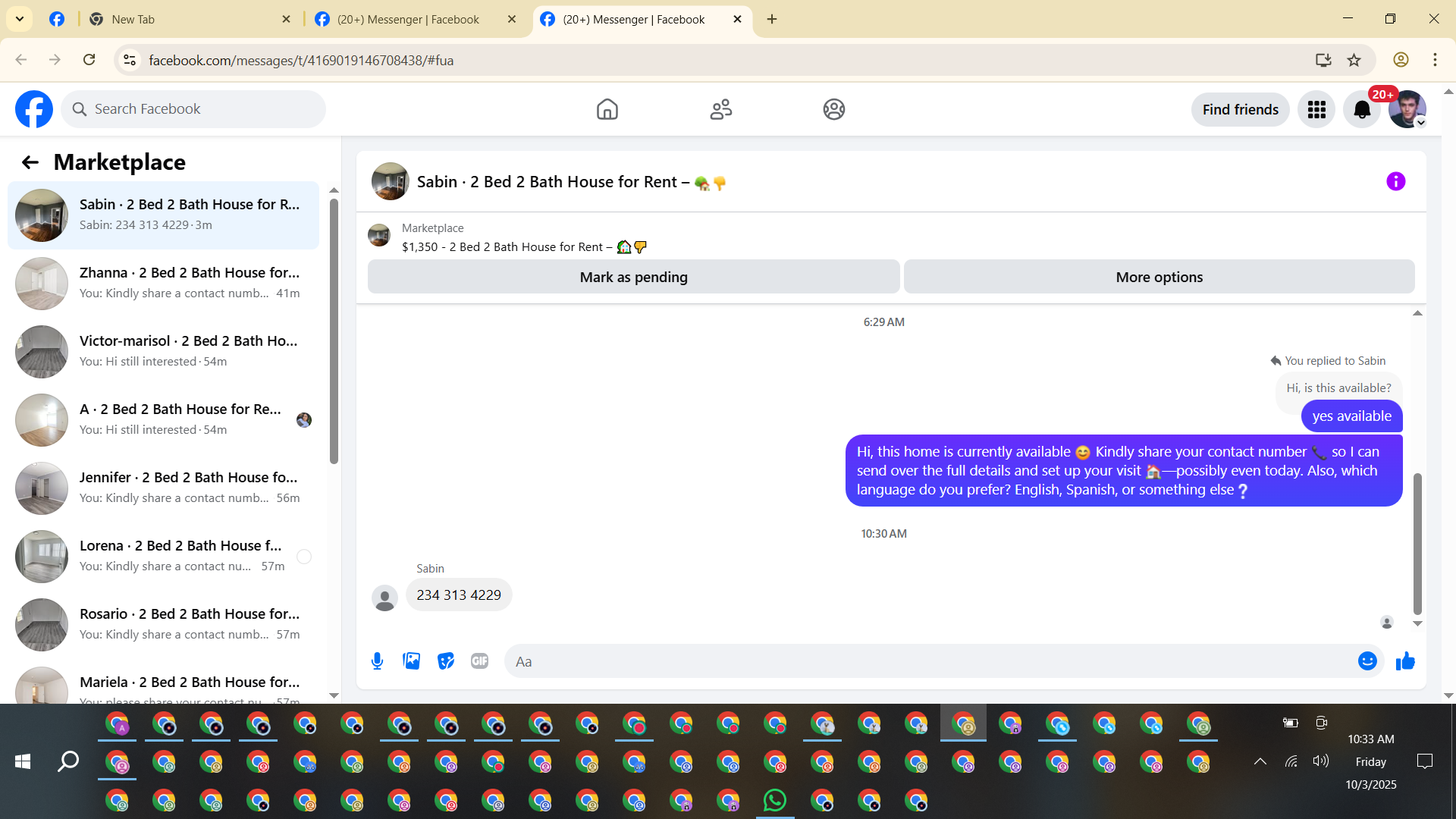Viewport: 1456px width, 819px height.
Task: Click the 'Hi, is this available?' quoted reply
Action: click(x=1339, y=388)
